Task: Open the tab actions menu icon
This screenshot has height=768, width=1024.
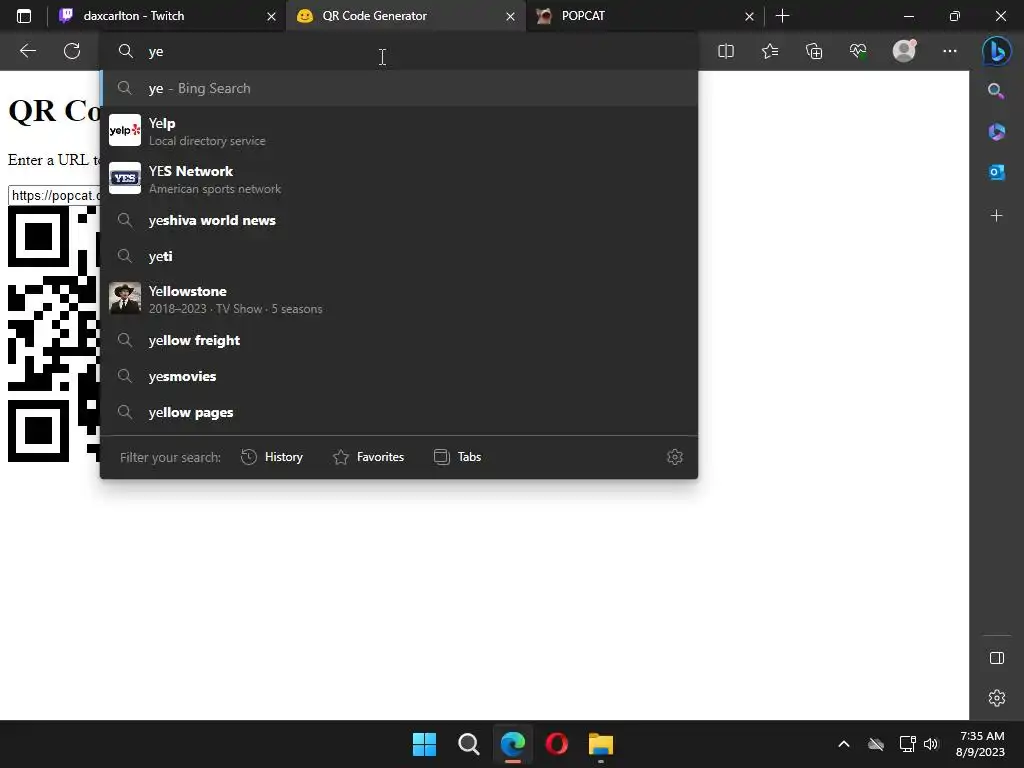Action: (x=24, y=16)
